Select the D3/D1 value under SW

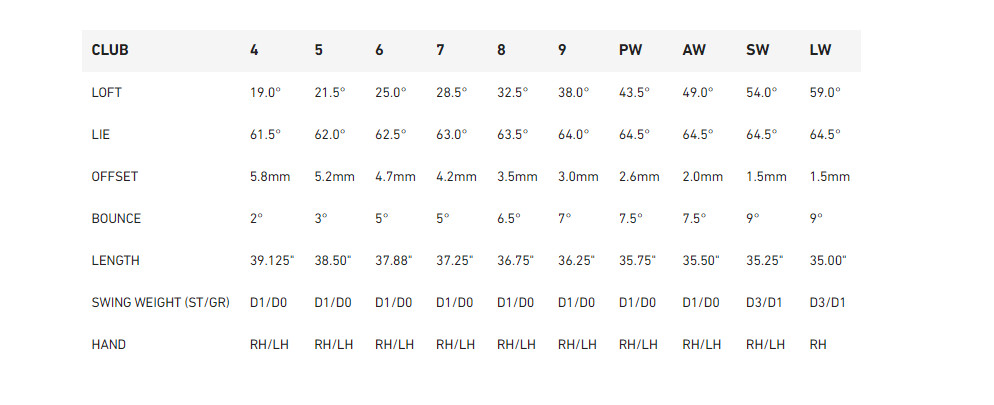click(765, 302)
